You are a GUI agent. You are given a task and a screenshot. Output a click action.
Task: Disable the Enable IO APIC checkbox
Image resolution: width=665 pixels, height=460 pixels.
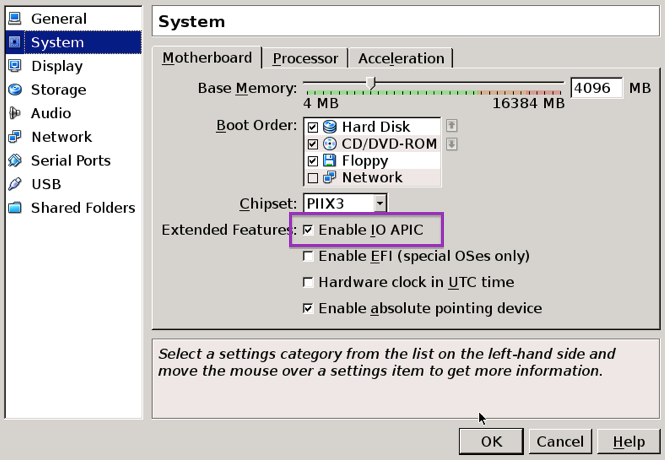pyautogui.click(x=309, y=231)
